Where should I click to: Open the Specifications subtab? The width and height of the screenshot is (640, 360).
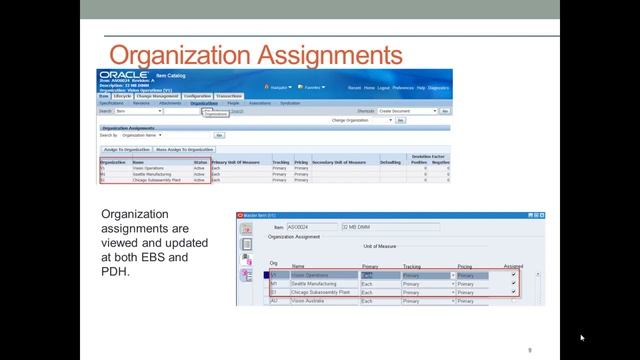[111, 103]
